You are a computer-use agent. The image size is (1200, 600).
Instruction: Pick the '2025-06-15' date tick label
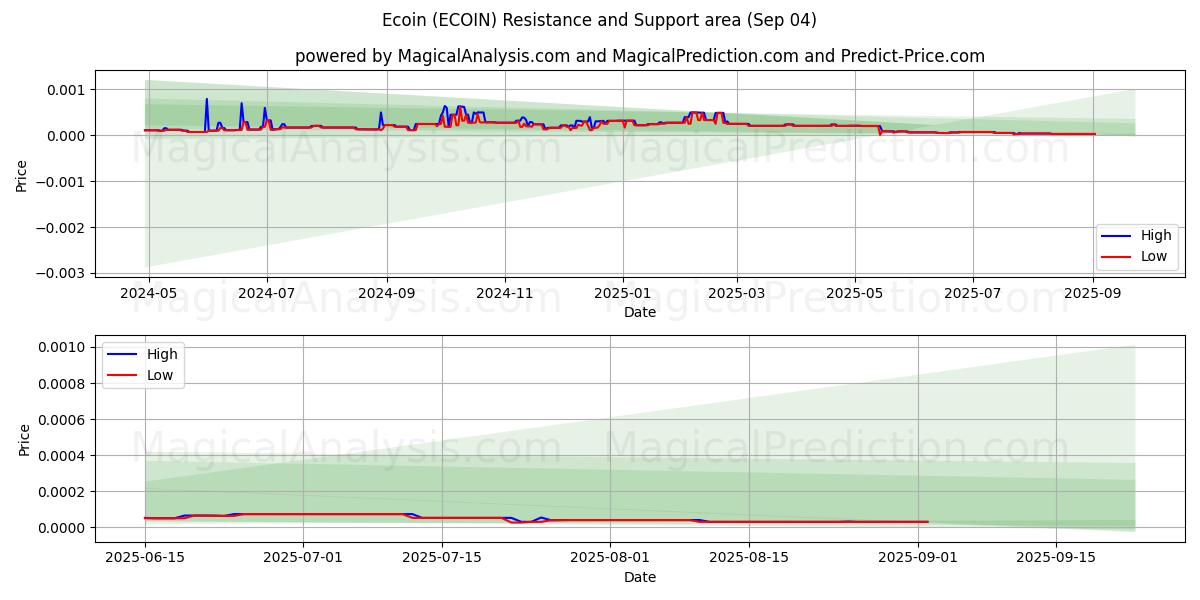click(145, 559)
